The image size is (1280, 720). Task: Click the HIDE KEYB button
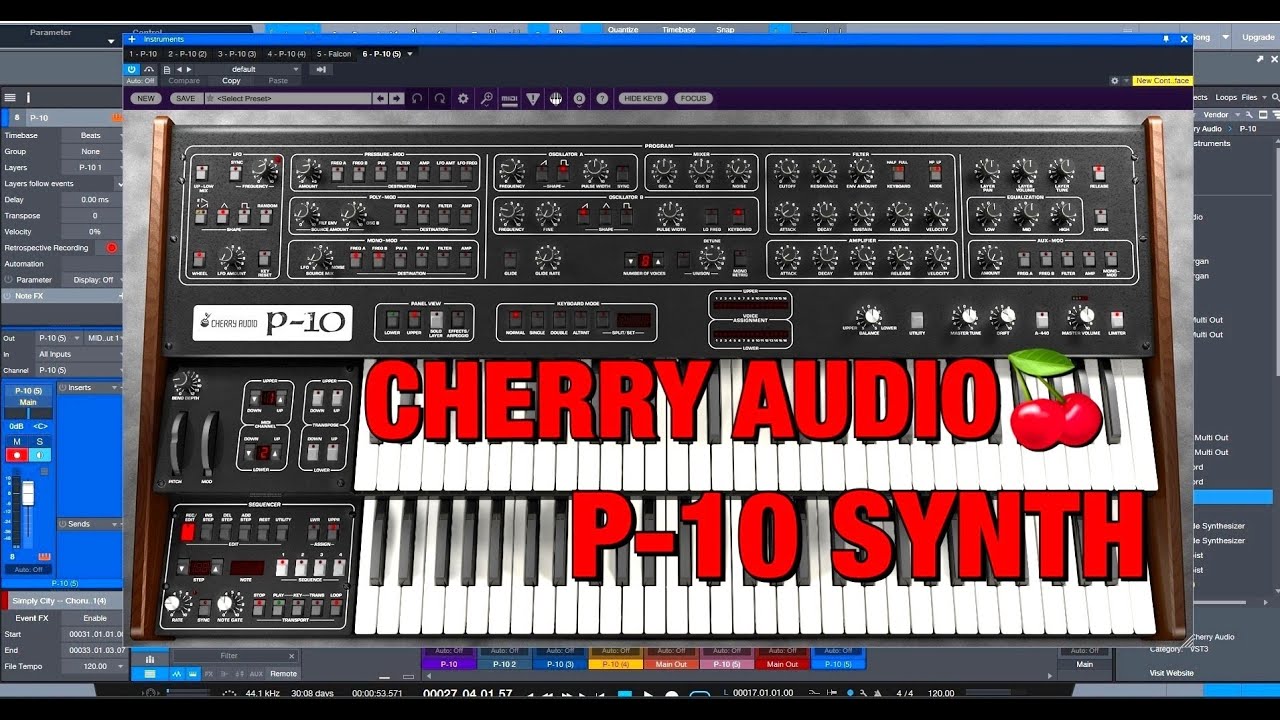point(643,98)
